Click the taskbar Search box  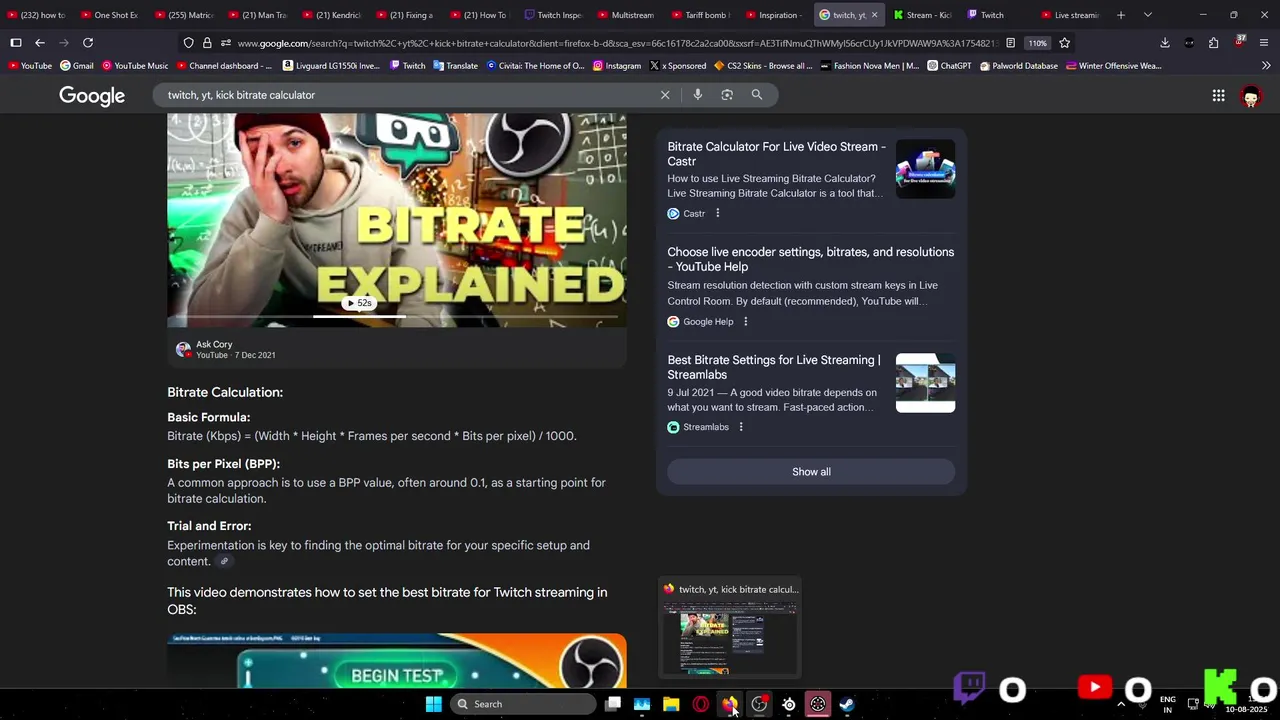[x=523, y=704]
